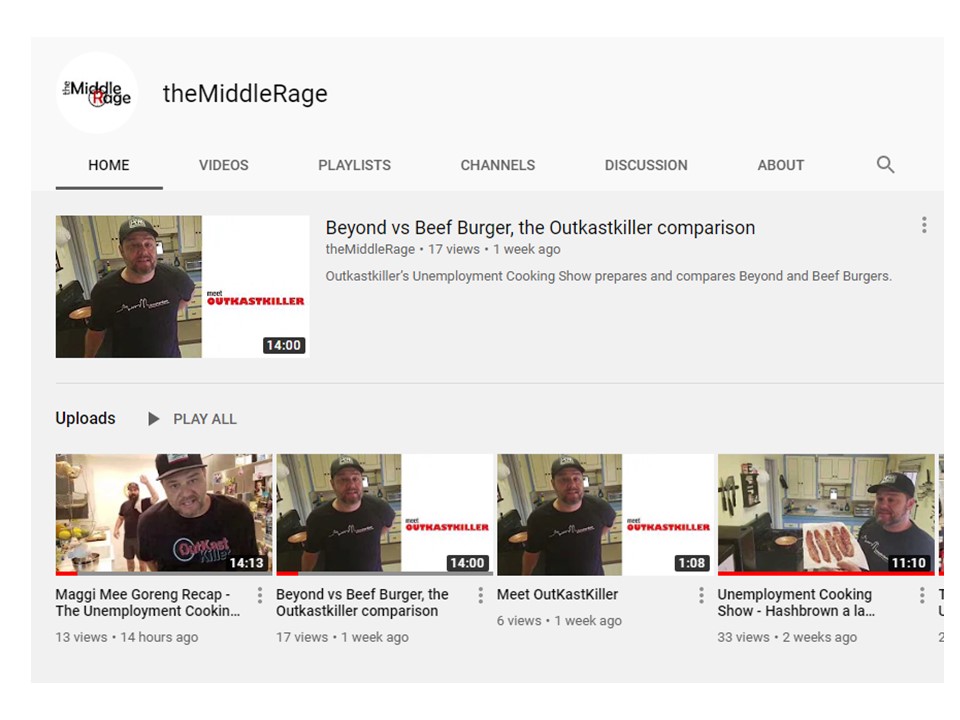This screenshot has height=720, width=960.
Task: Switch to the Home tab
Action: click(x=109, y=165)
